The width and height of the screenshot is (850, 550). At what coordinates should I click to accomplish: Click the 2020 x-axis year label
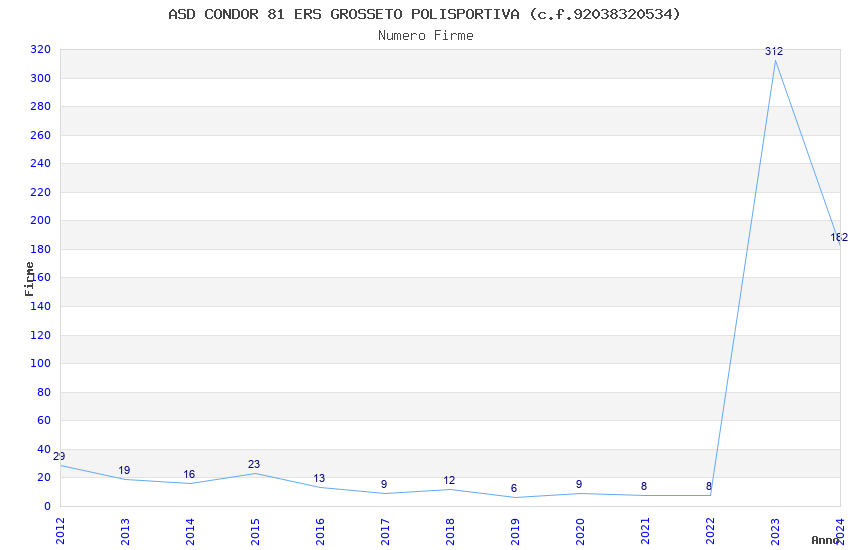coord(581,531)
